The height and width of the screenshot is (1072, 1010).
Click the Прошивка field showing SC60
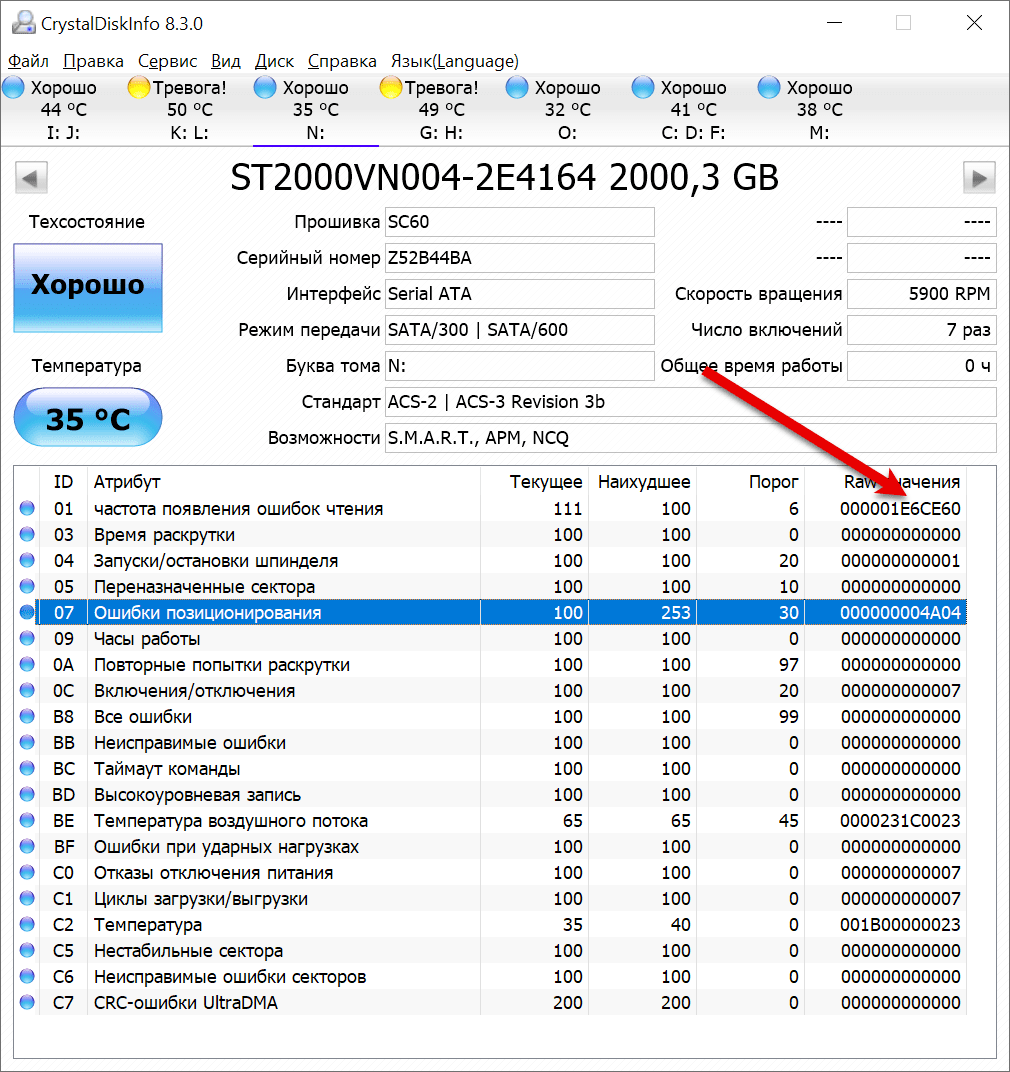point(519,222)
